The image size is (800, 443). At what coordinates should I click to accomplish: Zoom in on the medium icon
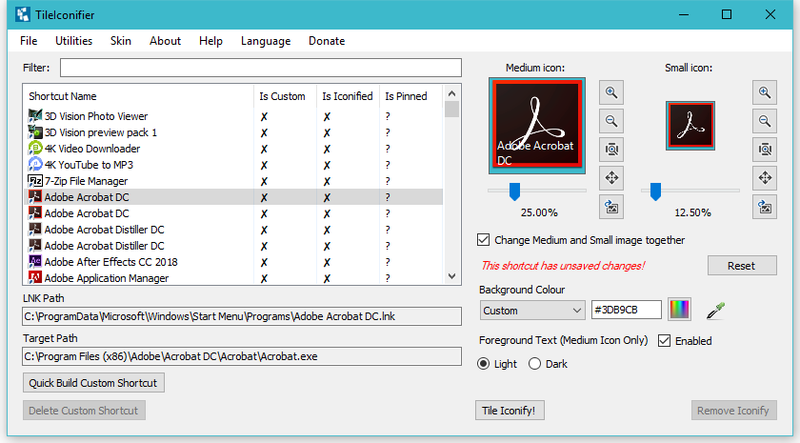tap(611, 93)
